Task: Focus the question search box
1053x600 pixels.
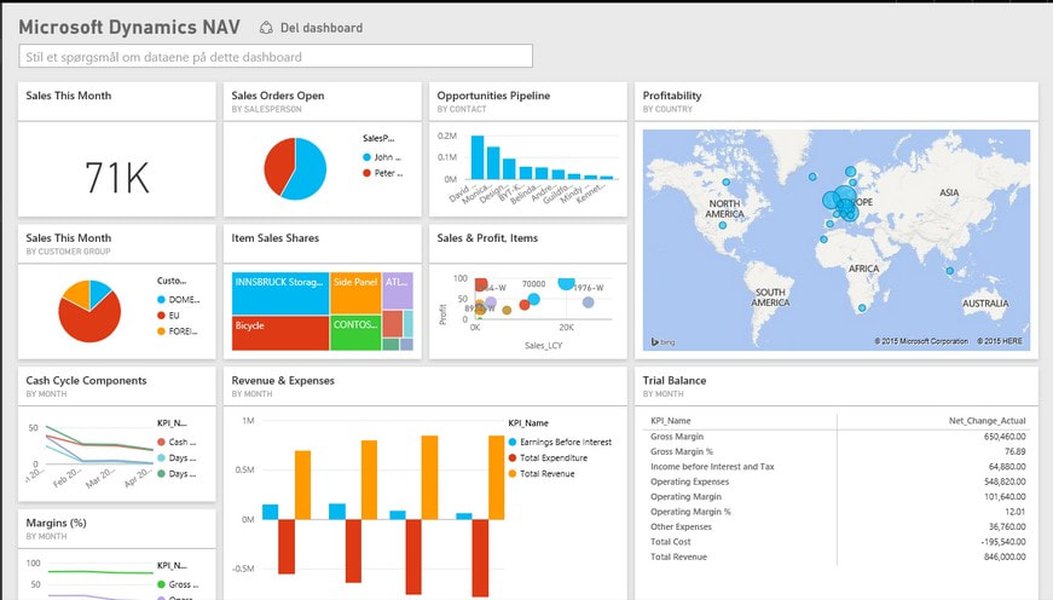Action: [x=276, y=56]
